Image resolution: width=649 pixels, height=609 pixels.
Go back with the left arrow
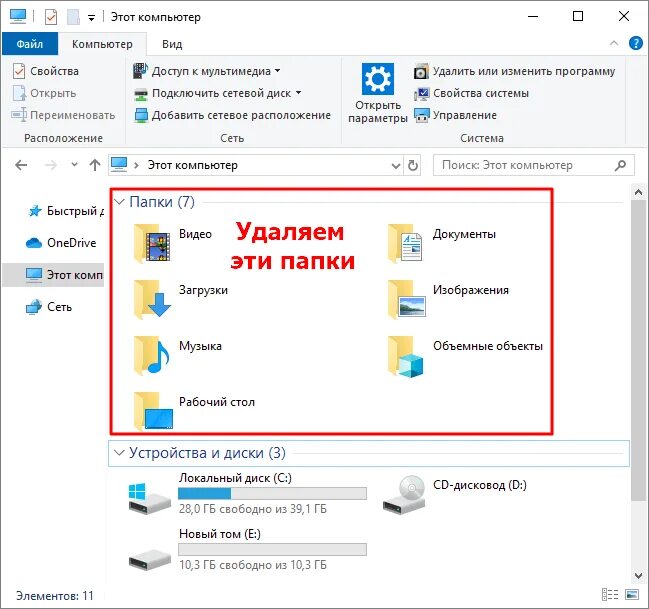tap(21, 166)
